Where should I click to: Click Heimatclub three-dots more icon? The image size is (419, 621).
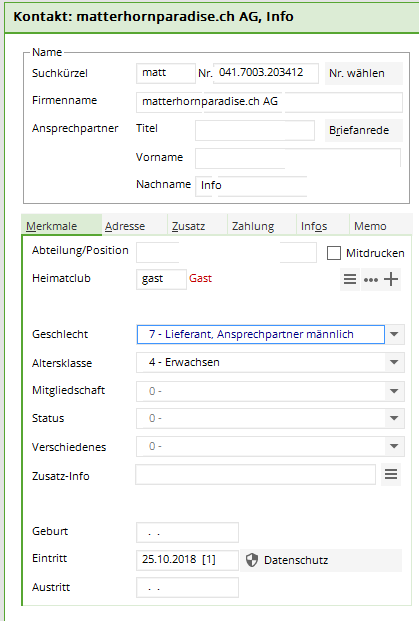(x=371, y=280)
